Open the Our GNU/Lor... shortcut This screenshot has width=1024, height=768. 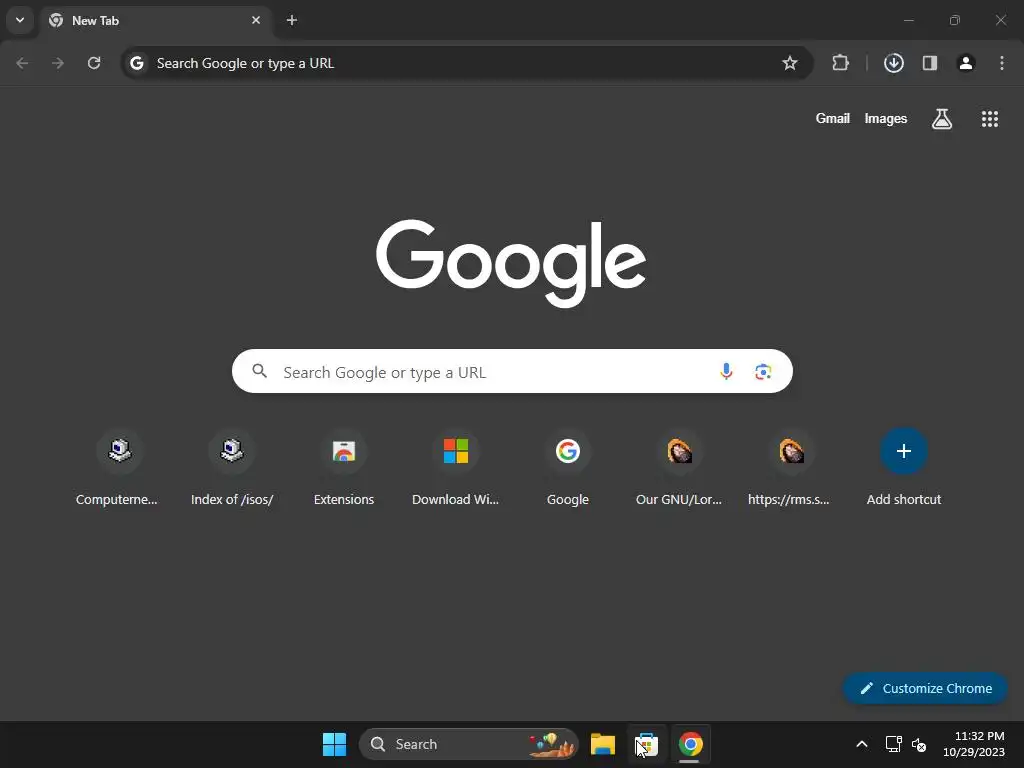coord(679,468)
